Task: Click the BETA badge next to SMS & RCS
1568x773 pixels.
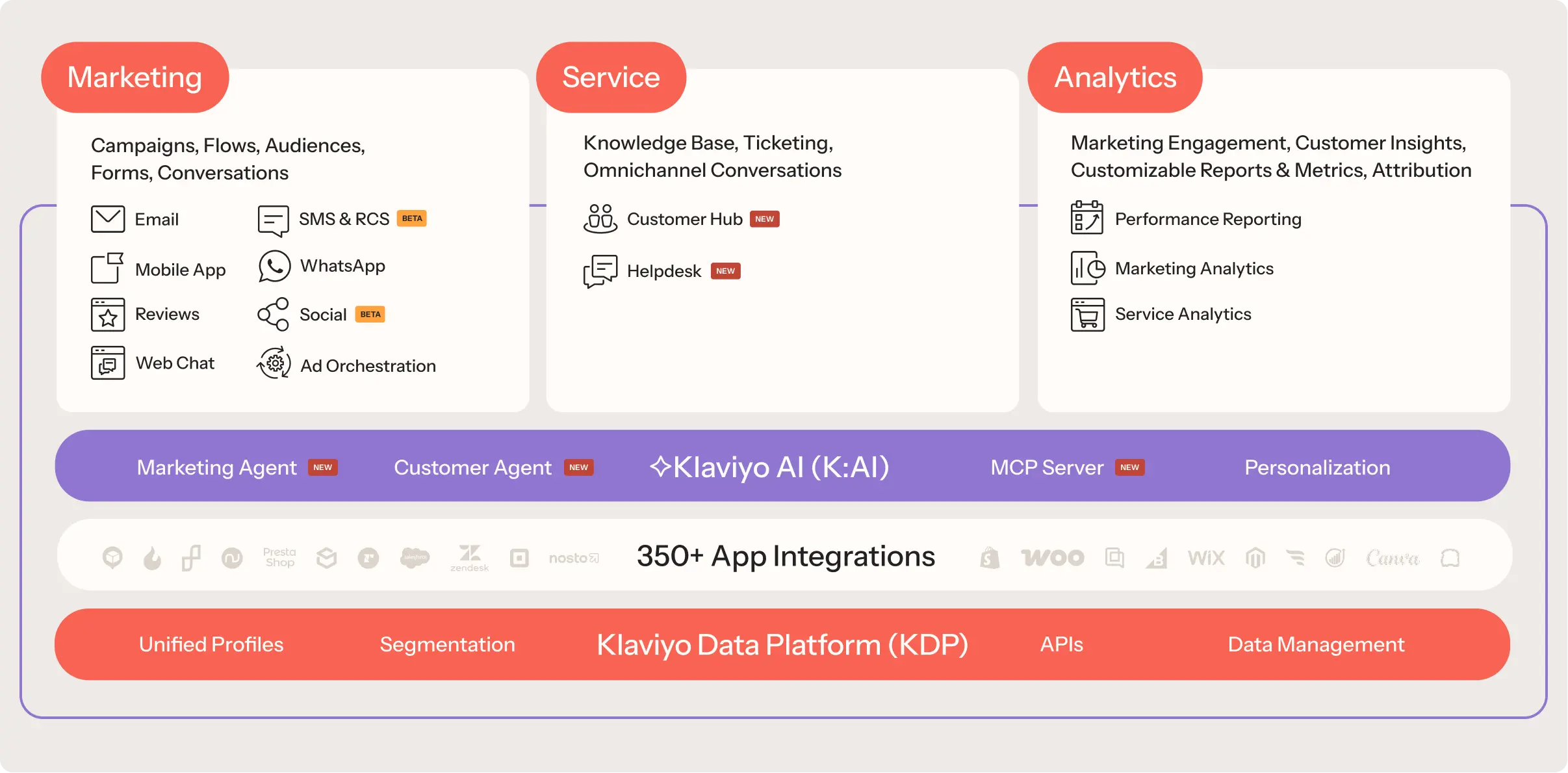Action: coord(412,218)
